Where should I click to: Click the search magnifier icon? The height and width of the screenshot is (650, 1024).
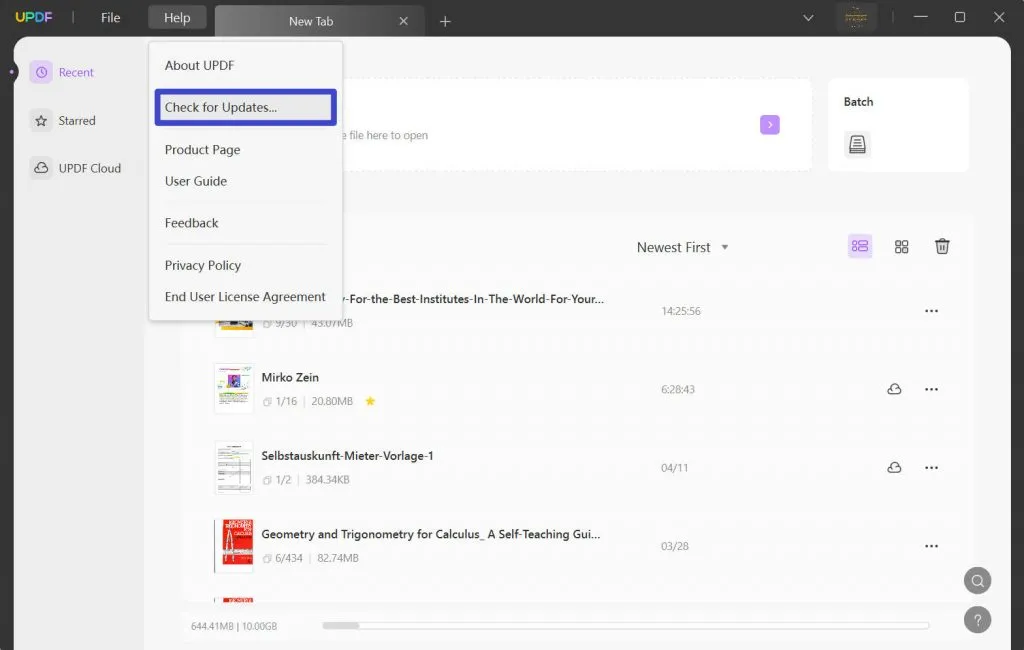(977, 580)
